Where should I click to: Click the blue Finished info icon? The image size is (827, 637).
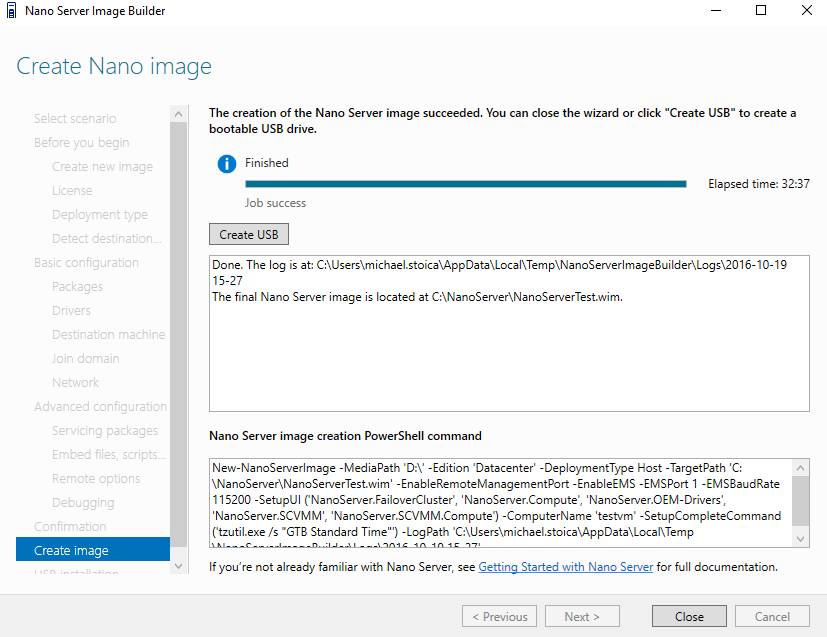click(x=227, y=164)
